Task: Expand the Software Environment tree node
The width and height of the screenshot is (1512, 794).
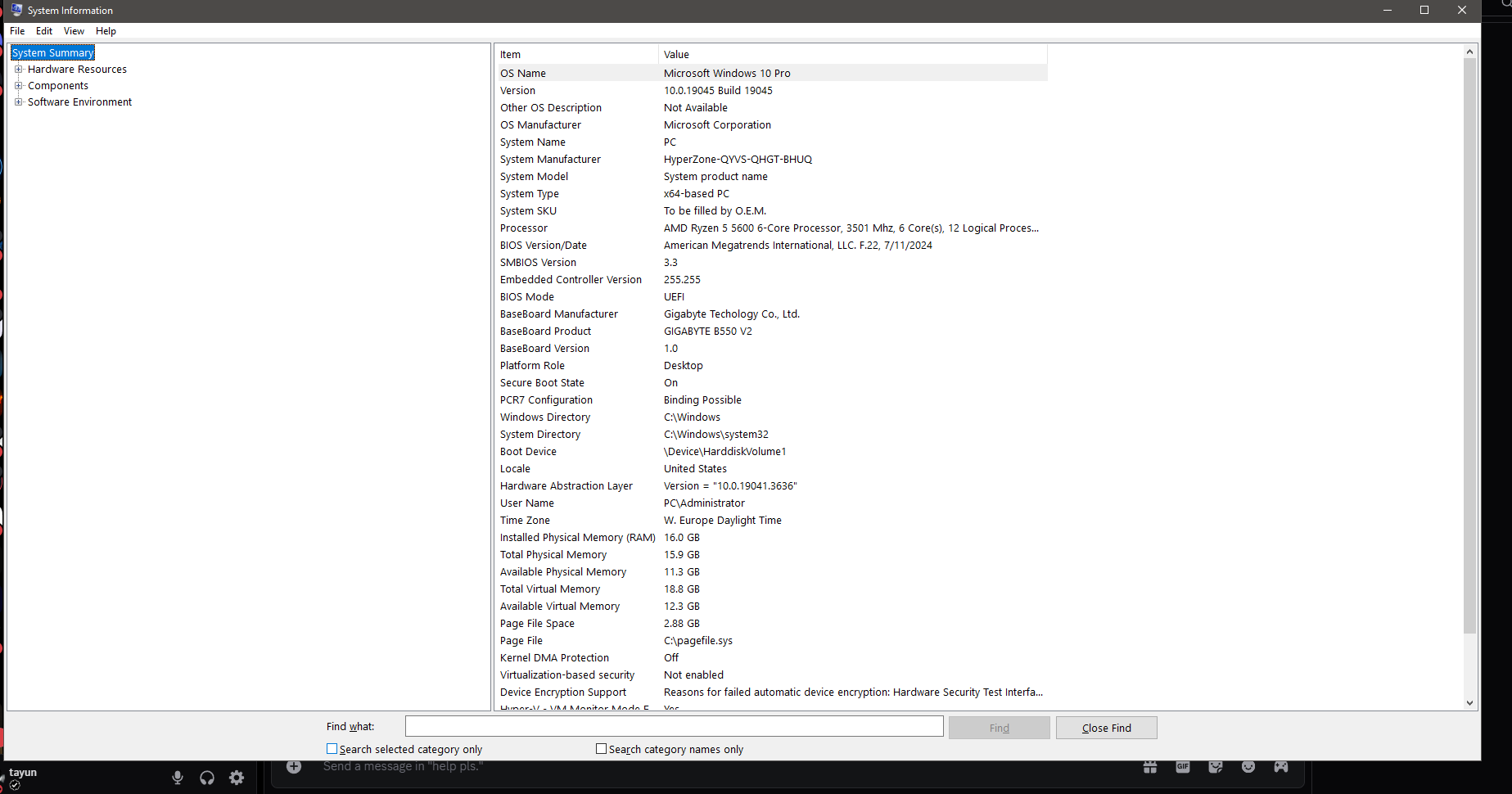Action: click(x=18, y=102)
